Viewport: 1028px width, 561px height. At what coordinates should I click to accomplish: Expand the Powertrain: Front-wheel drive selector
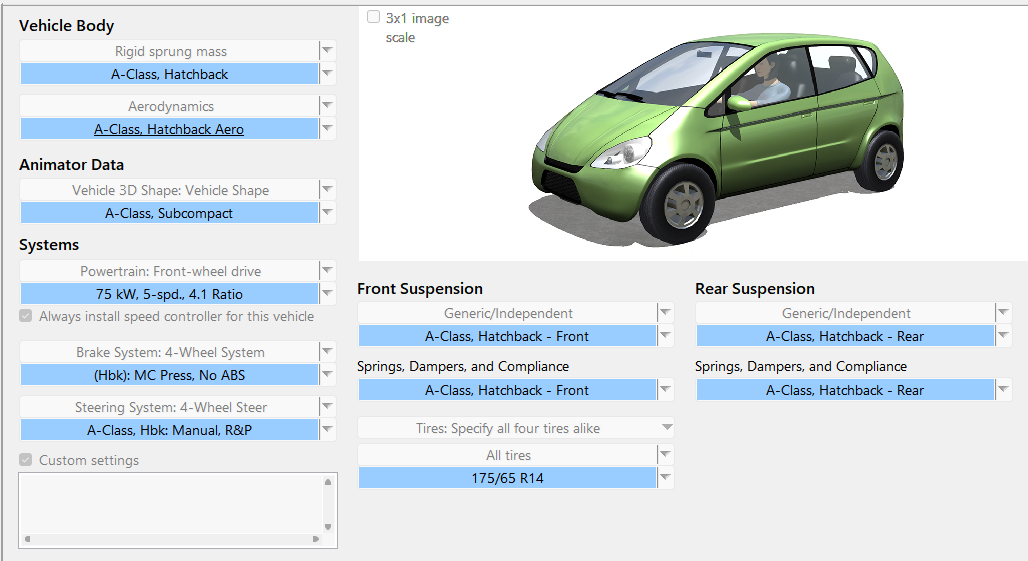[328, 271]
